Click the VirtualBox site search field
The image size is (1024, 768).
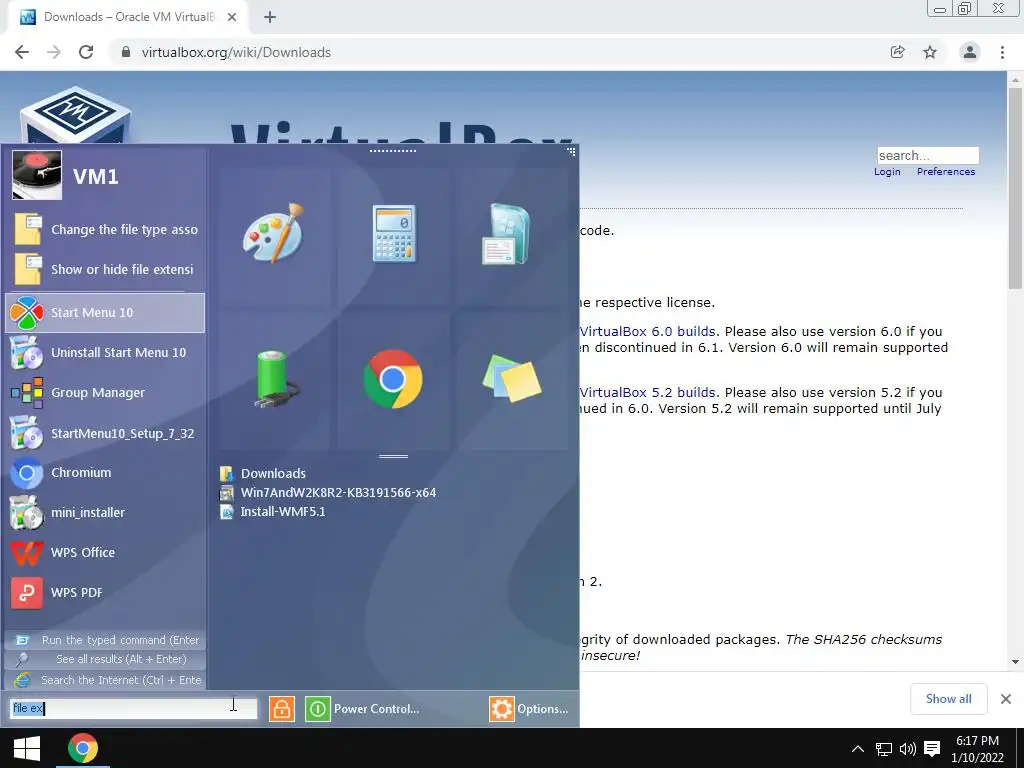point(928,155)
